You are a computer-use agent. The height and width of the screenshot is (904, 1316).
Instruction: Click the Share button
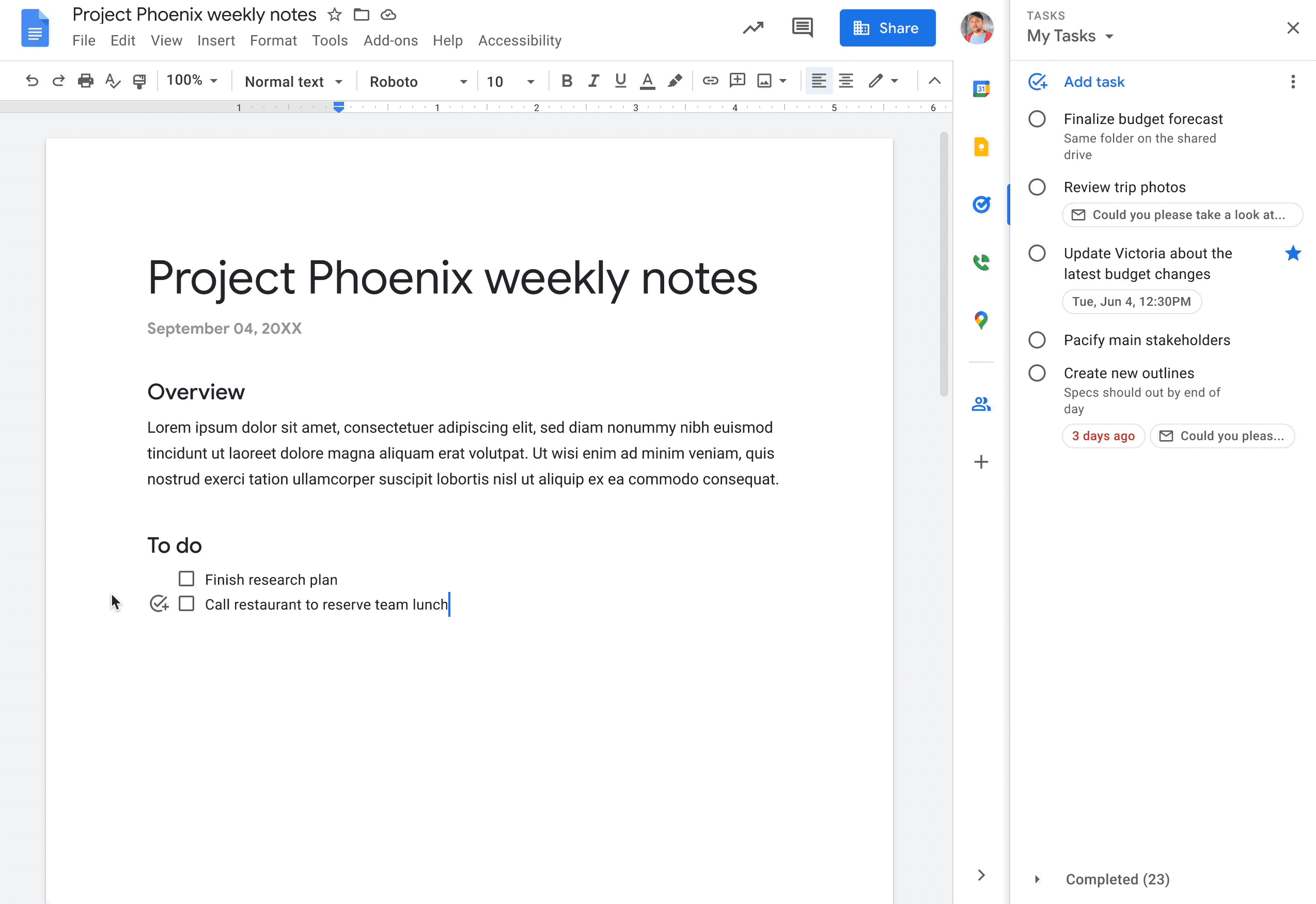click(887, 28)
